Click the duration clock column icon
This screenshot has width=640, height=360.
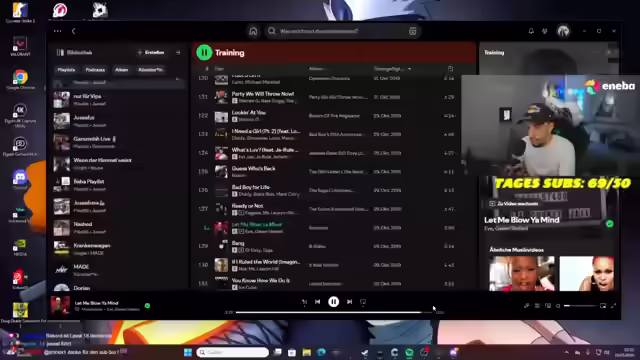450,69
